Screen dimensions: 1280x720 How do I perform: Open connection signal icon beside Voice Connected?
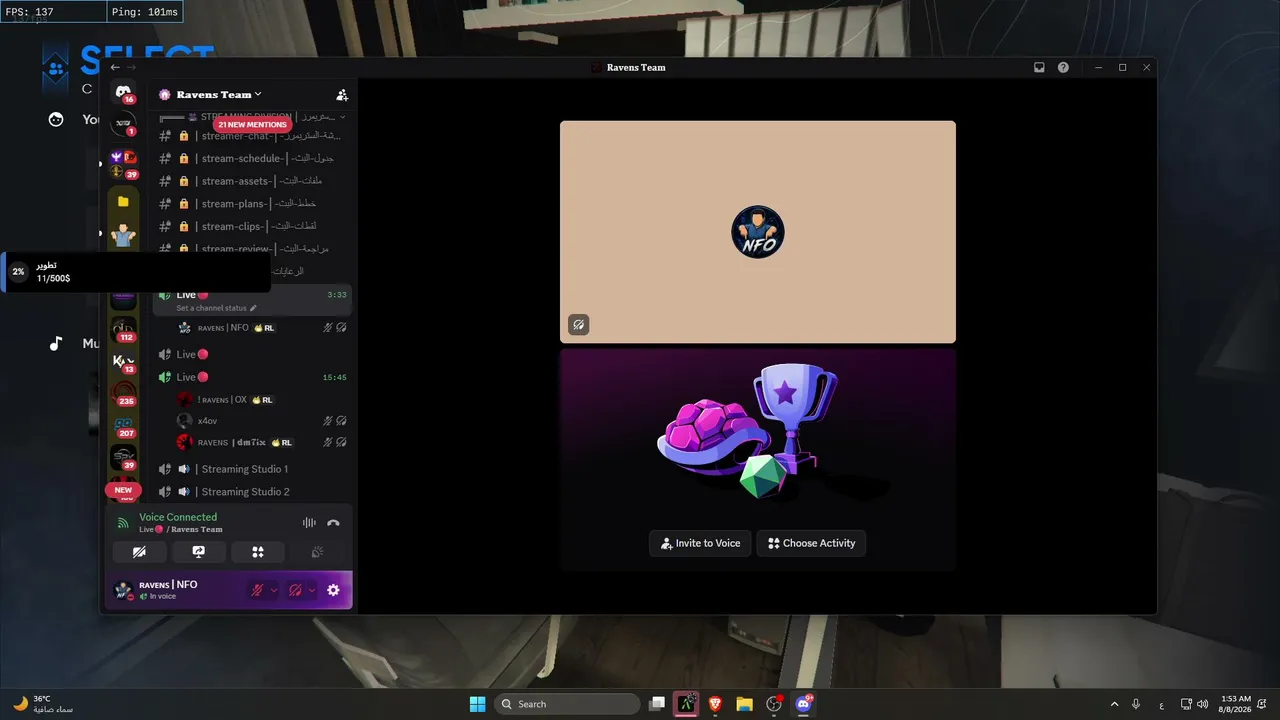(x=123, y=522)
